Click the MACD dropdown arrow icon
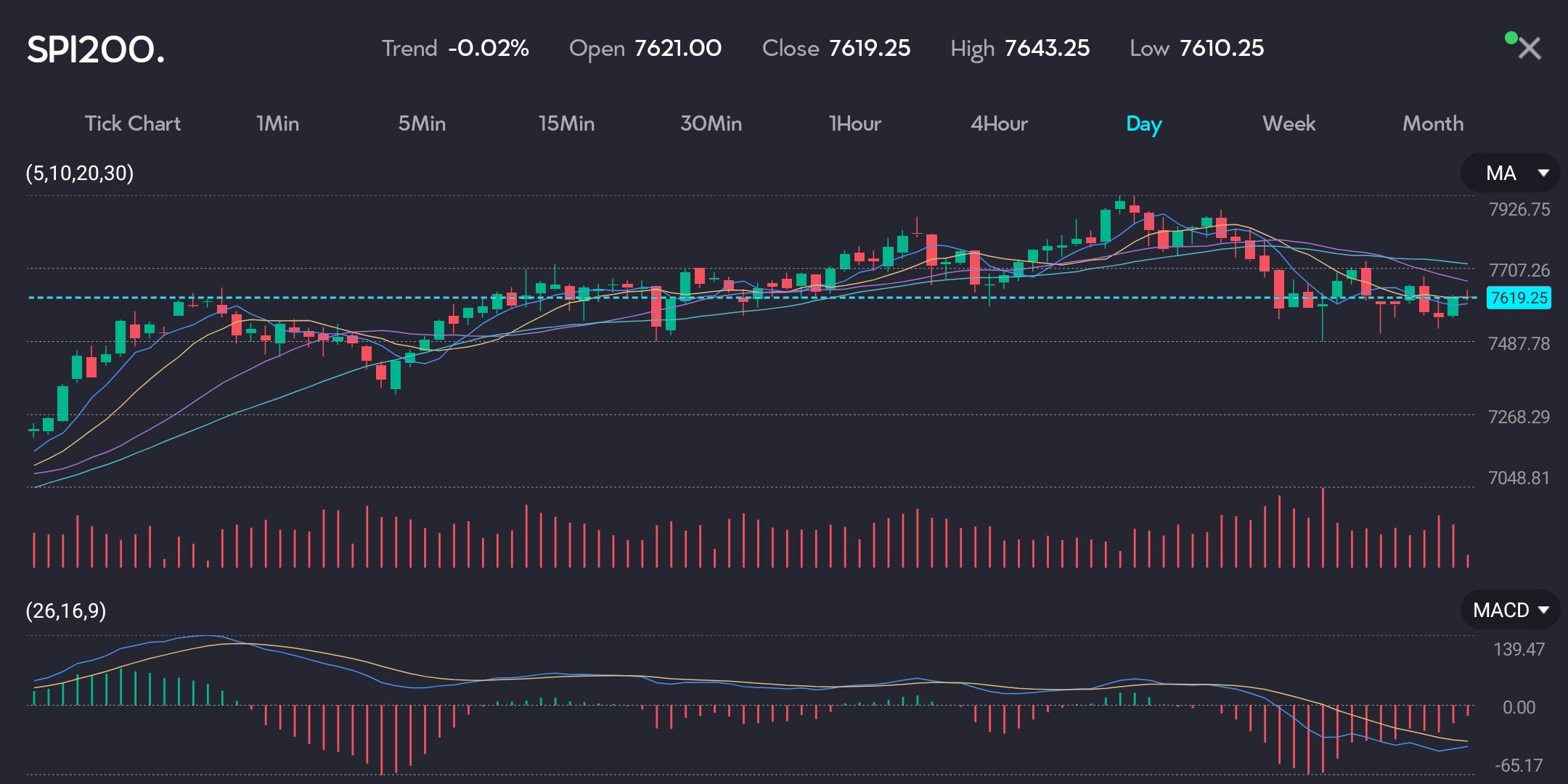1568x784 pixels. [1543, 610]
